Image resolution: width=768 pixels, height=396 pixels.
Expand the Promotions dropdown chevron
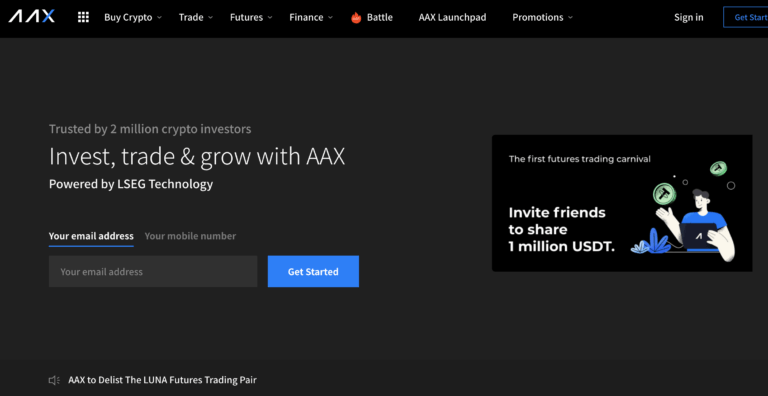(x=570, y=18)
